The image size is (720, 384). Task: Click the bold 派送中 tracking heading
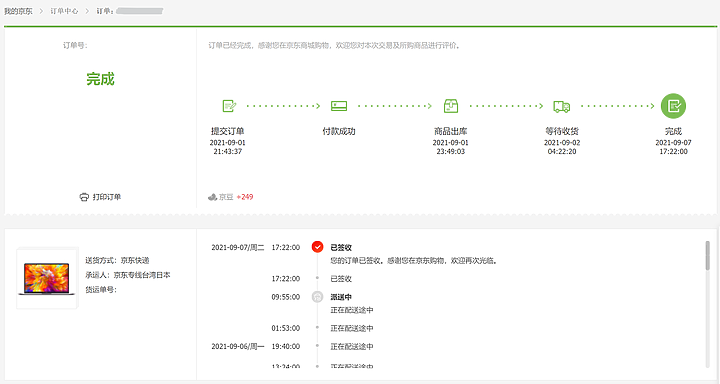click(341, 297)
